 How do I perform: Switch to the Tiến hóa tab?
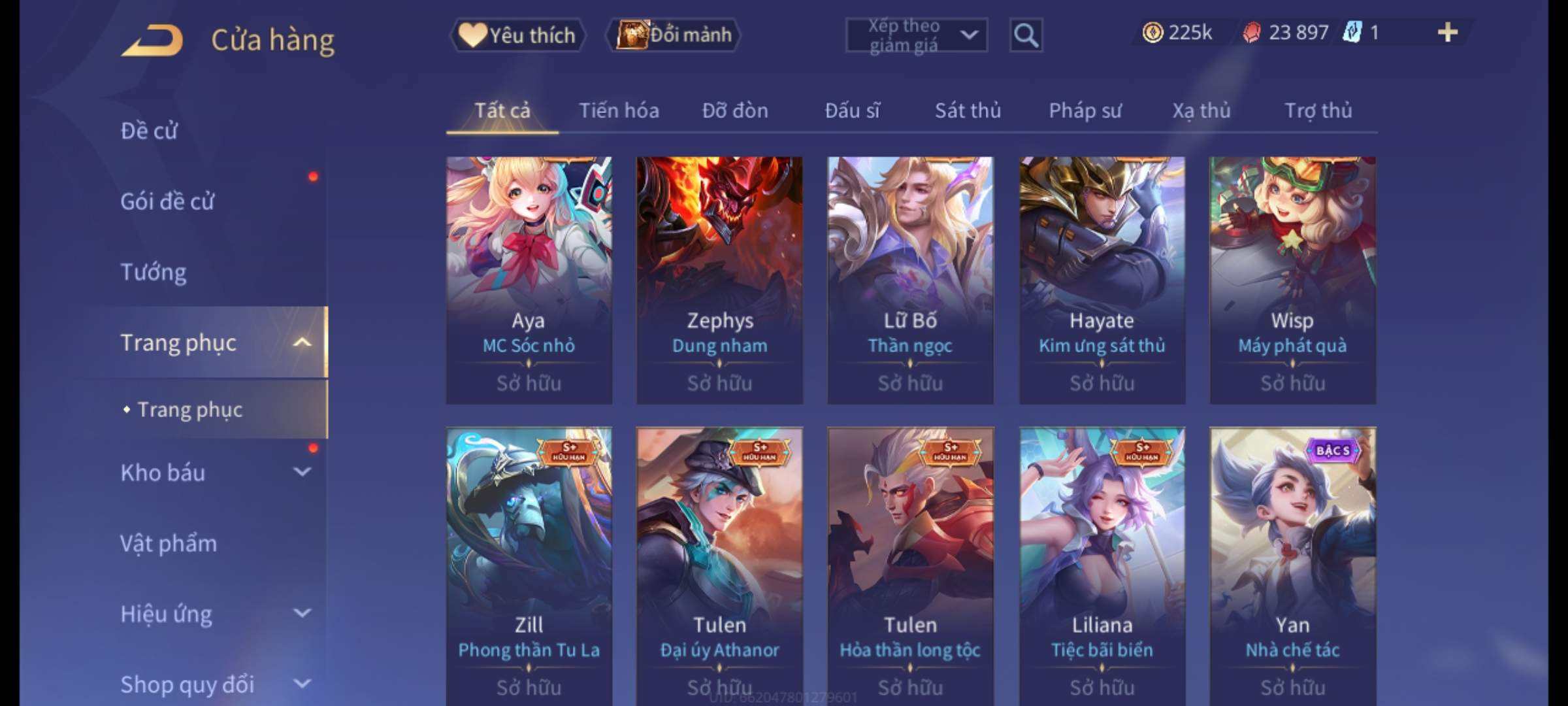pyautogui.click(x=619, y=110)
